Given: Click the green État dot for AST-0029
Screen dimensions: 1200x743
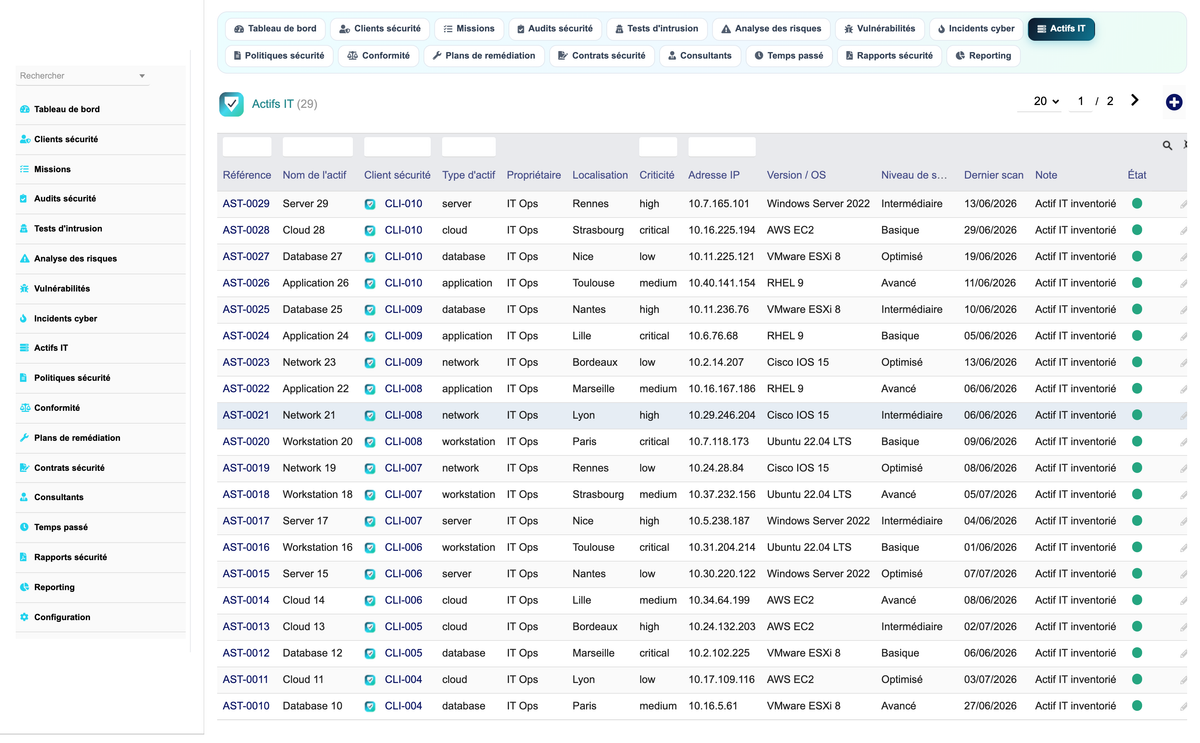Looking at the screenshot, I should [x=1137, y=204].
